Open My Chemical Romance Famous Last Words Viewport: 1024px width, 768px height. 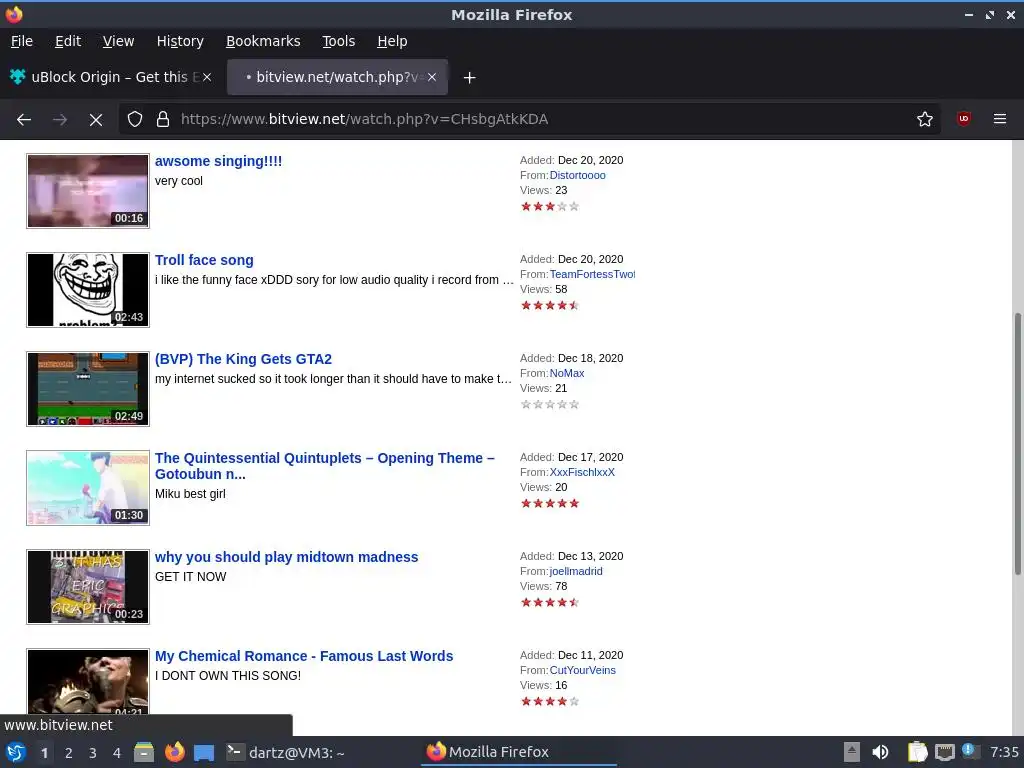pos(304,656)
